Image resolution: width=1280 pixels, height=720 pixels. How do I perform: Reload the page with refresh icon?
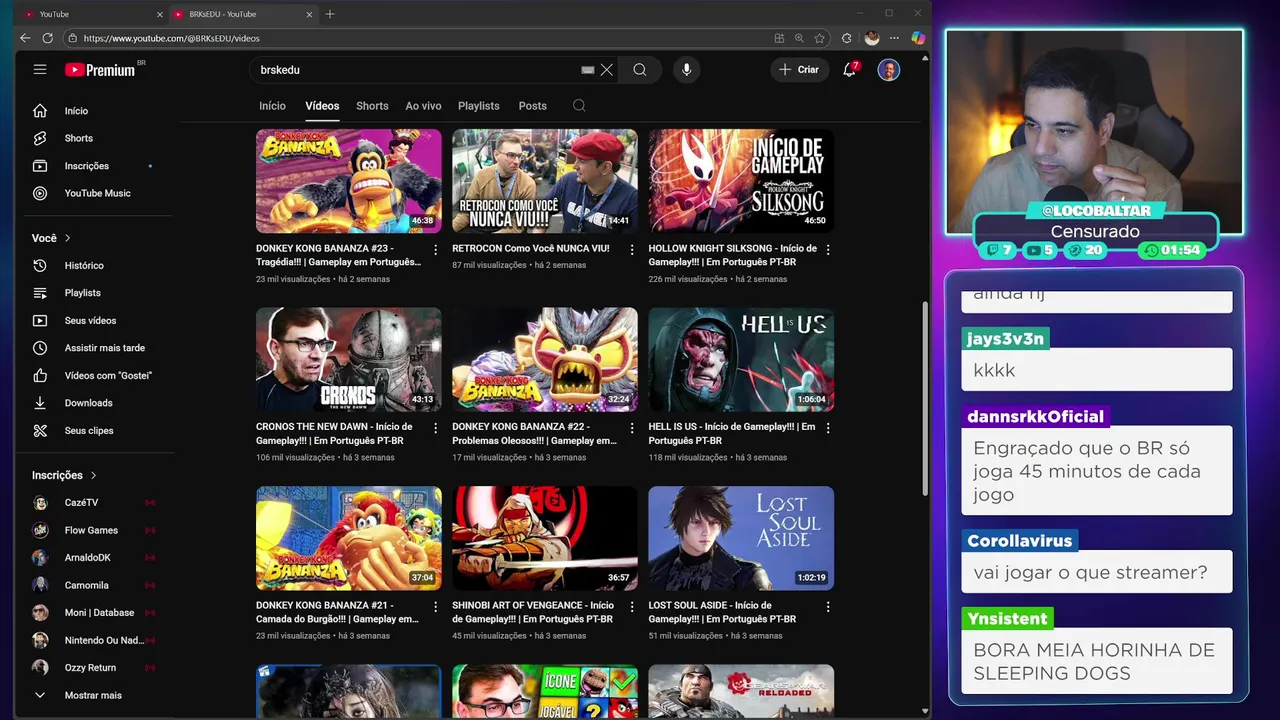click(x=47, y=38)
